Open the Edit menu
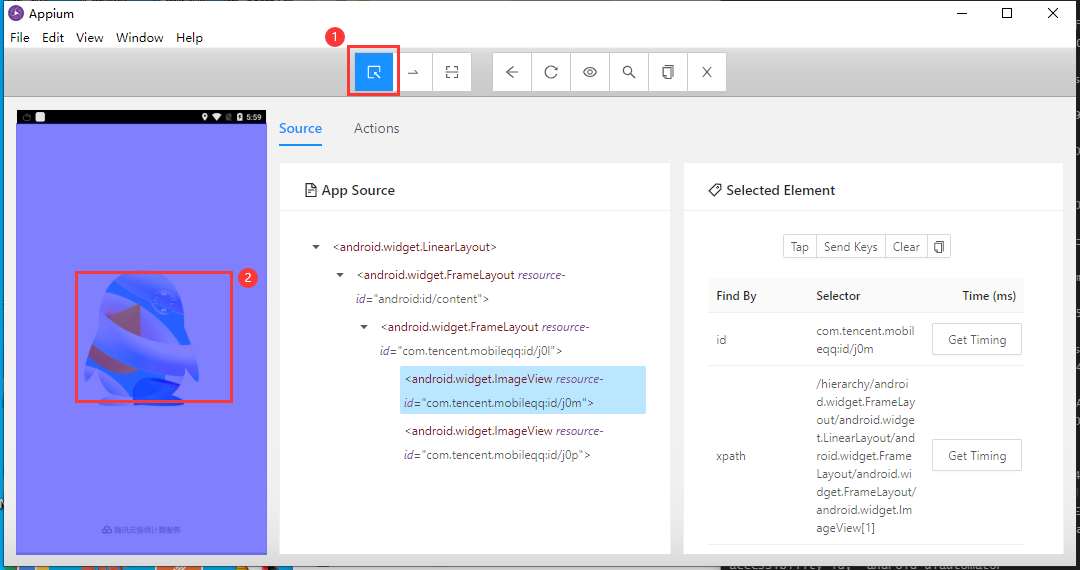The height and width of the screenshot is (570, 1080). (x=53, y=38)
